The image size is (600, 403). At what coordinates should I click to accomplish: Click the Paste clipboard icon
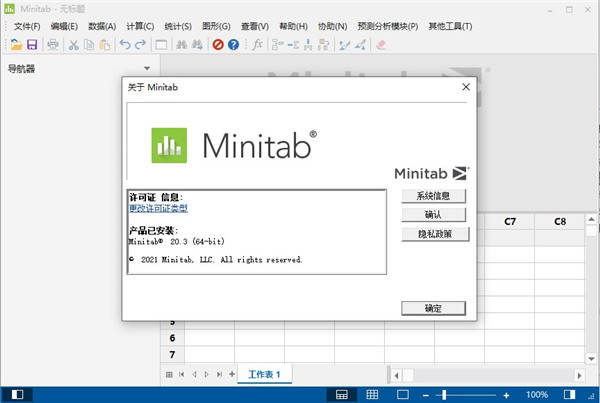[104, 45]
